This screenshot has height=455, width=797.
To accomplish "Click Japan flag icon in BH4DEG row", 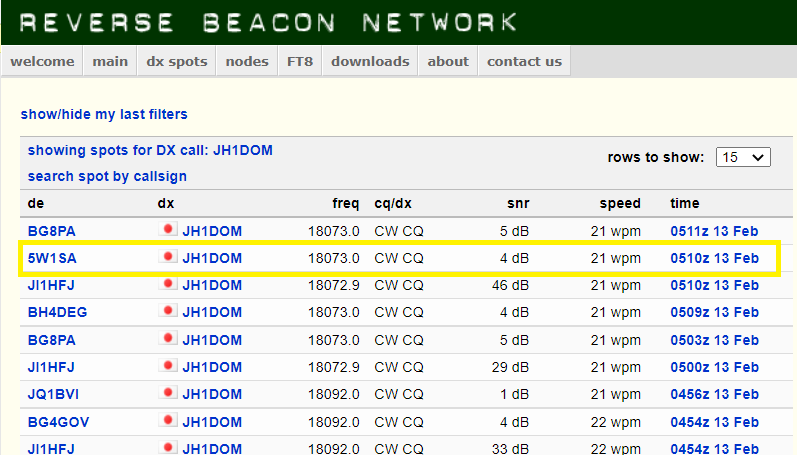I will (168, 310).
